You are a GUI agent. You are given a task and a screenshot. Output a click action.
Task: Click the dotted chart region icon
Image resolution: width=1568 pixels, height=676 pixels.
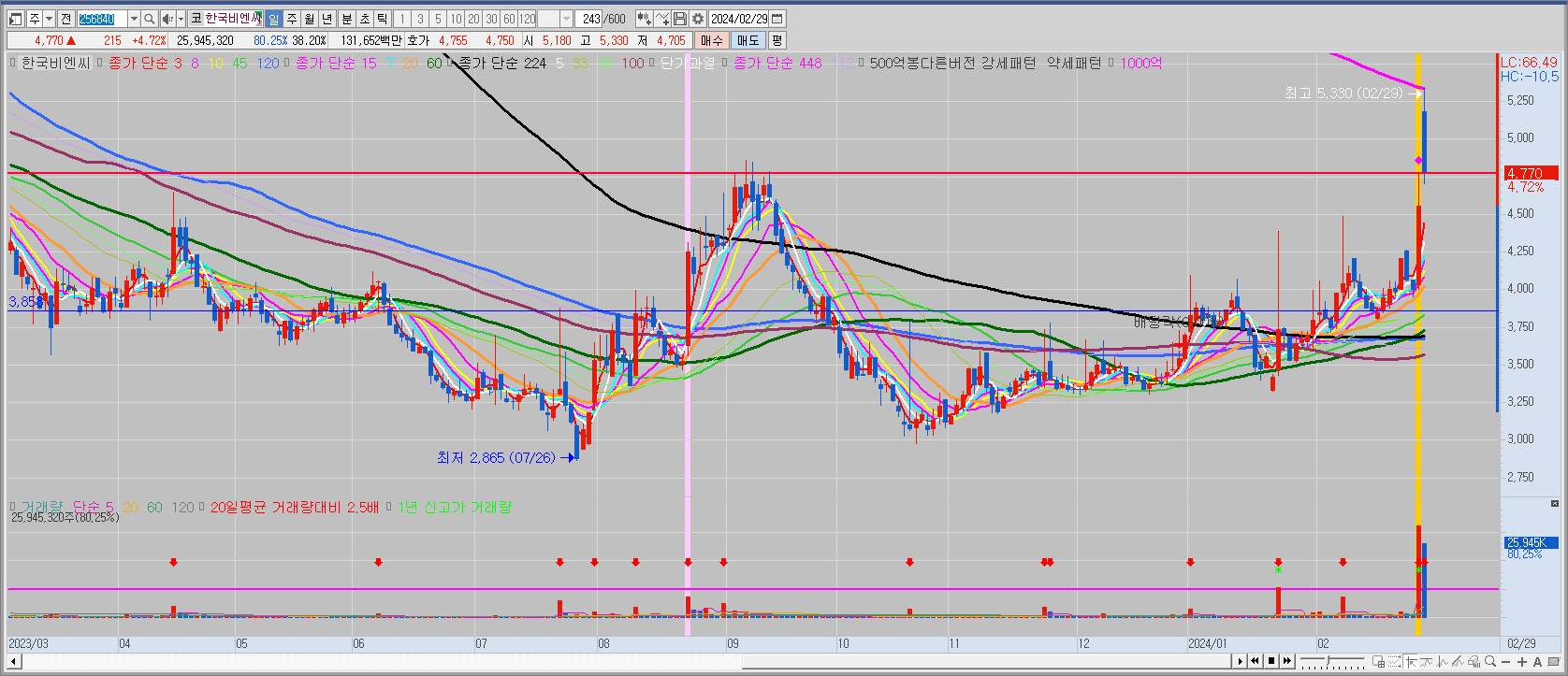pos(1395,662)
